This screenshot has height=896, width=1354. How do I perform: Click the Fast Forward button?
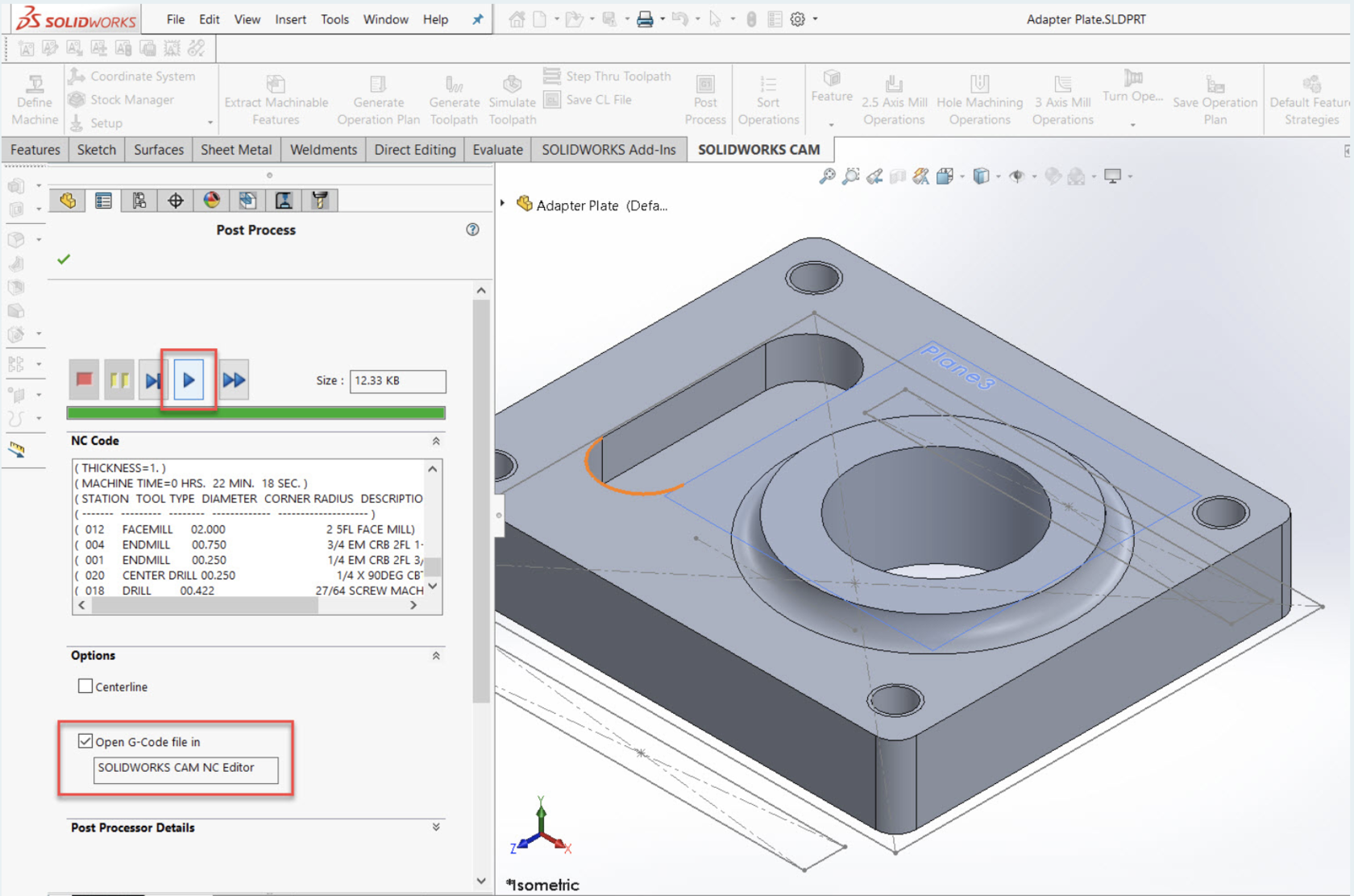coord(234,380)
